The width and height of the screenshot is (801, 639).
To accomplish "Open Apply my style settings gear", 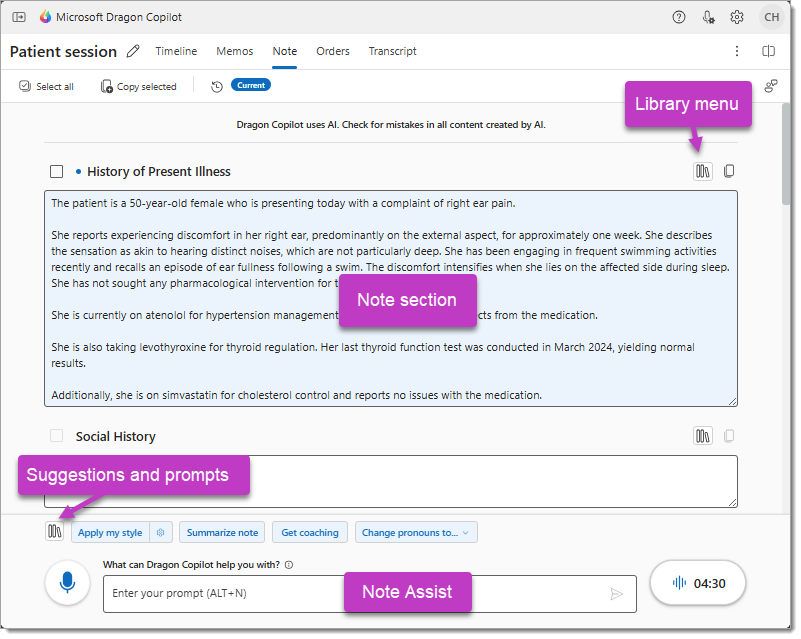I will (160, 533).
